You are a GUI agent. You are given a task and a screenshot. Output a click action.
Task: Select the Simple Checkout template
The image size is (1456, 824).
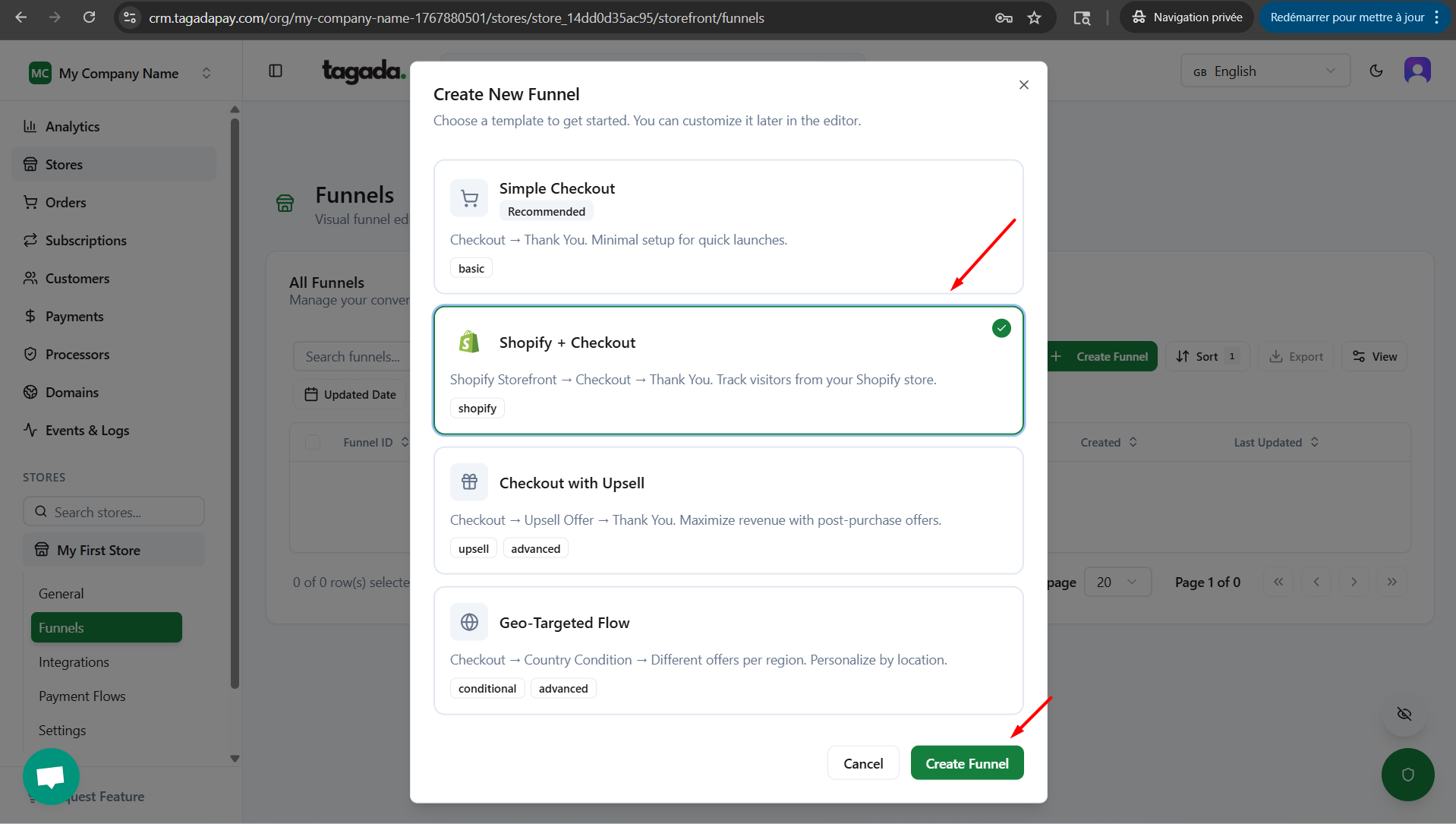pos(727,226)
